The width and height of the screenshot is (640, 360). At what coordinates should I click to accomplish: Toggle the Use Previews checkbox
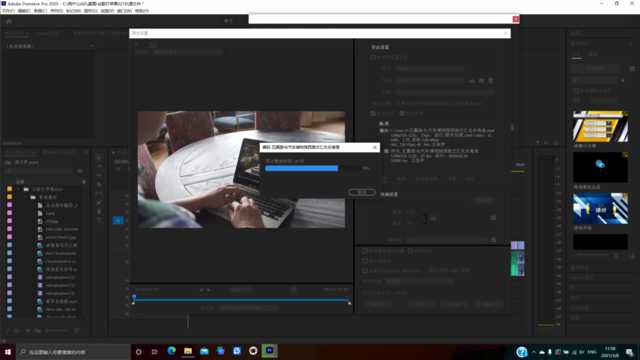coord(411,251)
